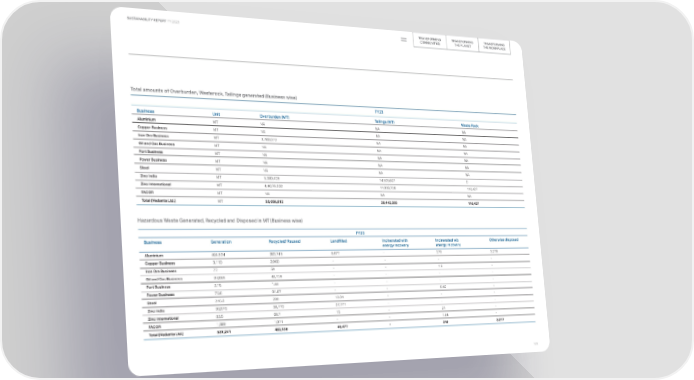The width and height of the screenshot is (694, 380).
Task: Switch to the Transforming Communities tab
Action: point(429,41)
